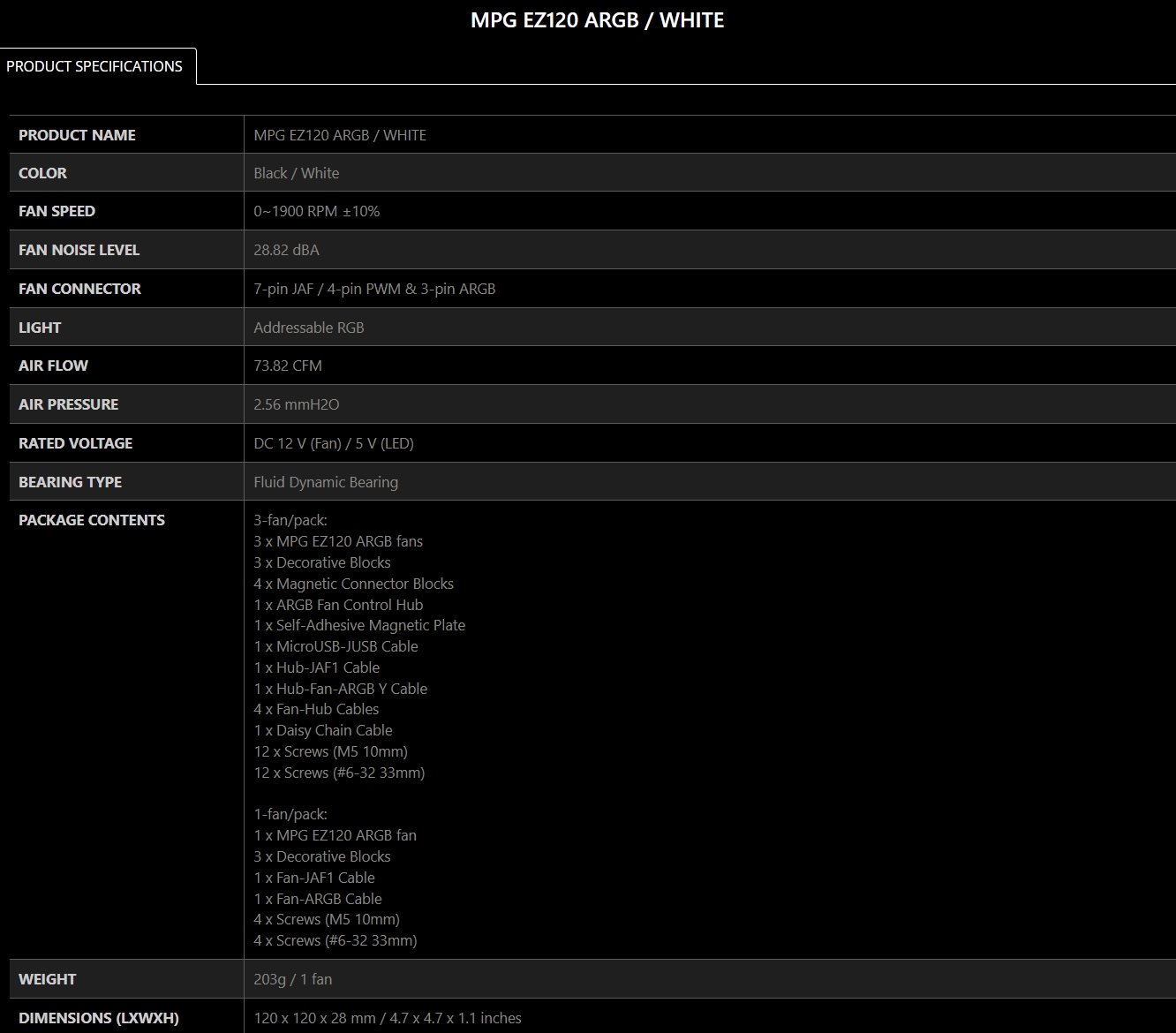Select the 3 x MPG EZ120 ARGB fans line

tap(338, 541)
